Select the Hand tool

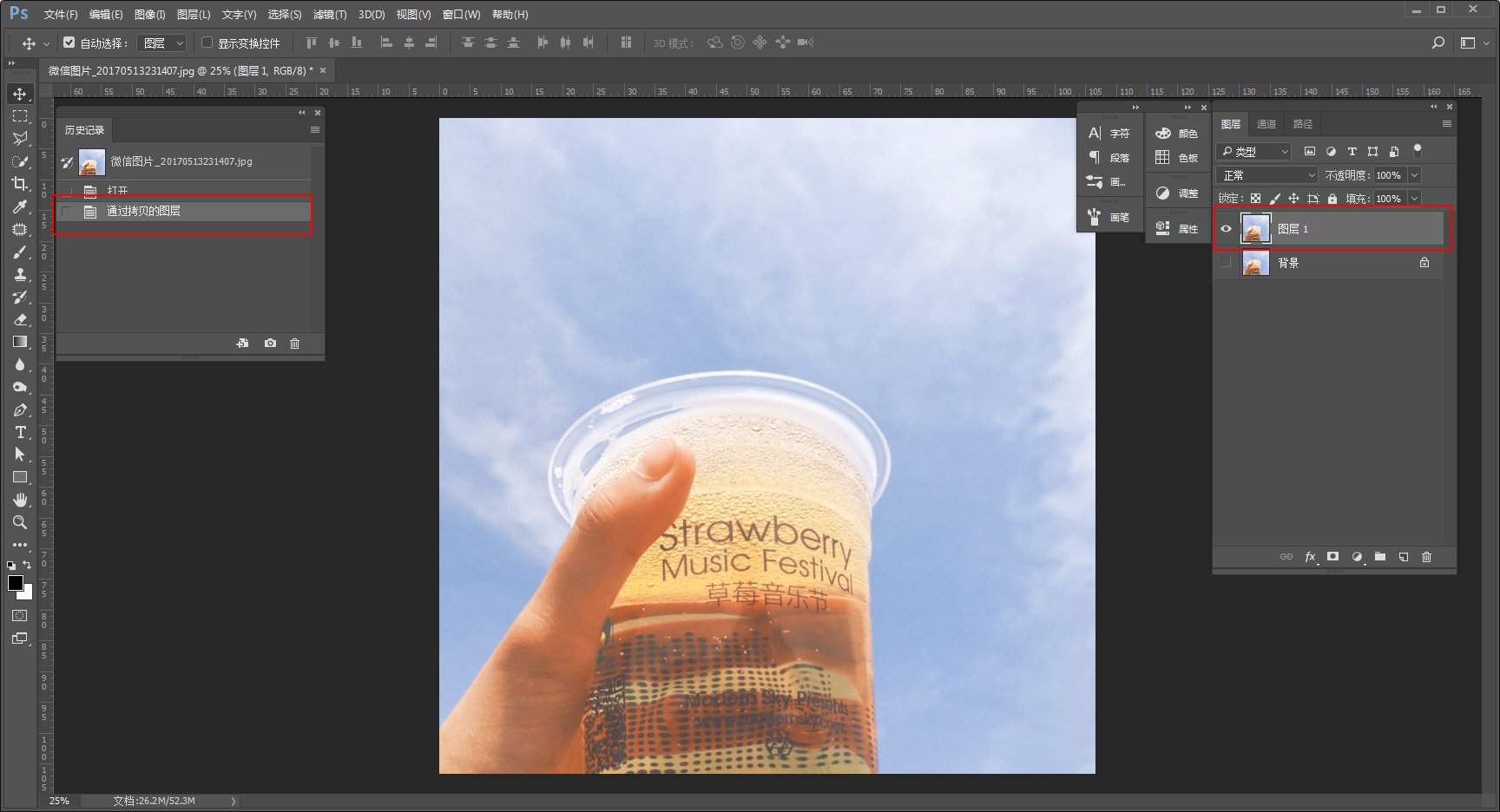pos(20,500)
